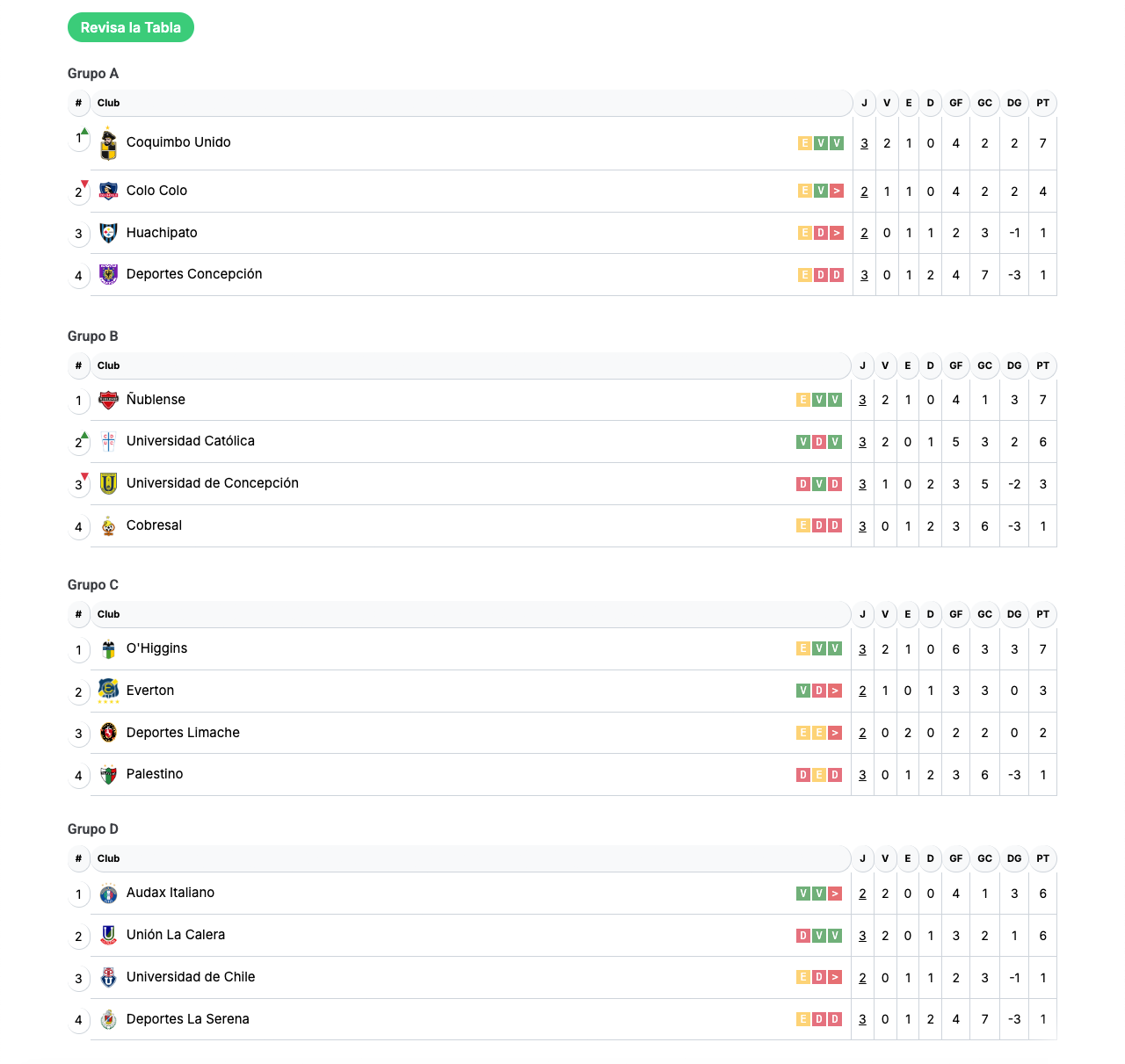Click Audax Italiano's matches played number
1125x1064 pixels.
point(862,894)
